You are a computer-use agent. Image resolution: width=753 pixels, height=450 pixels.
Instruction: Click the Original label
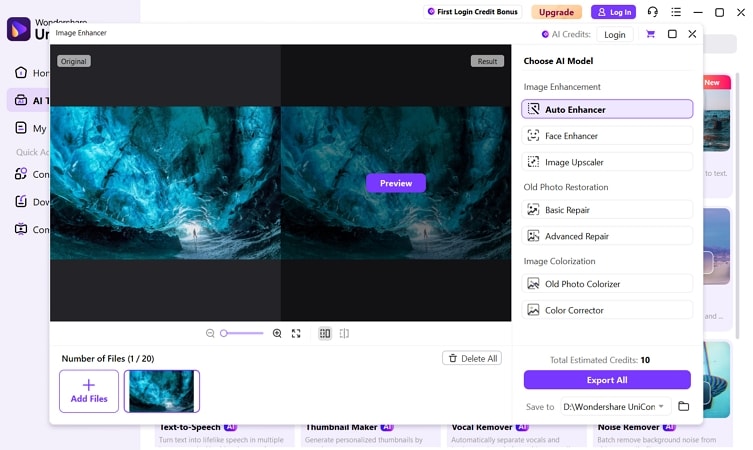pyautogui.click(x=73, y=61)
